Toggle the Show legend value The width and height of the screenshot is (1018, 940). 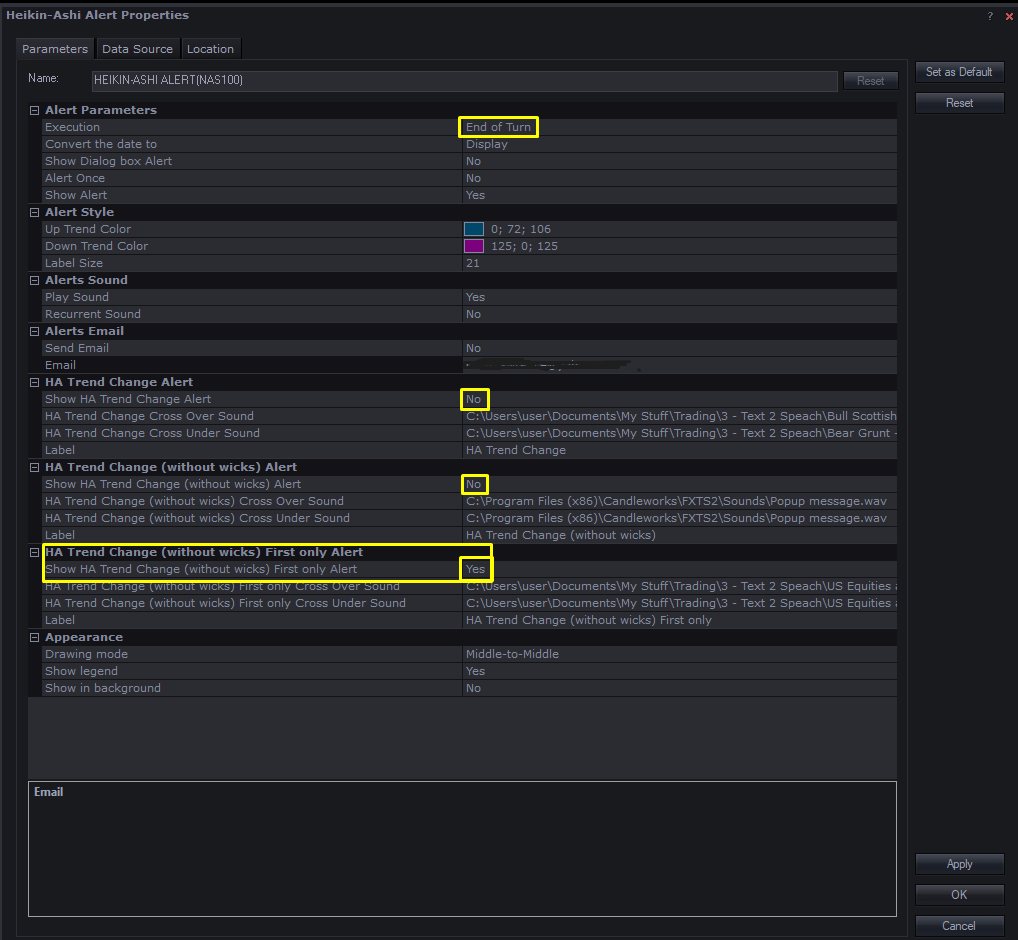pyautogui.click(x=475, y=671)
